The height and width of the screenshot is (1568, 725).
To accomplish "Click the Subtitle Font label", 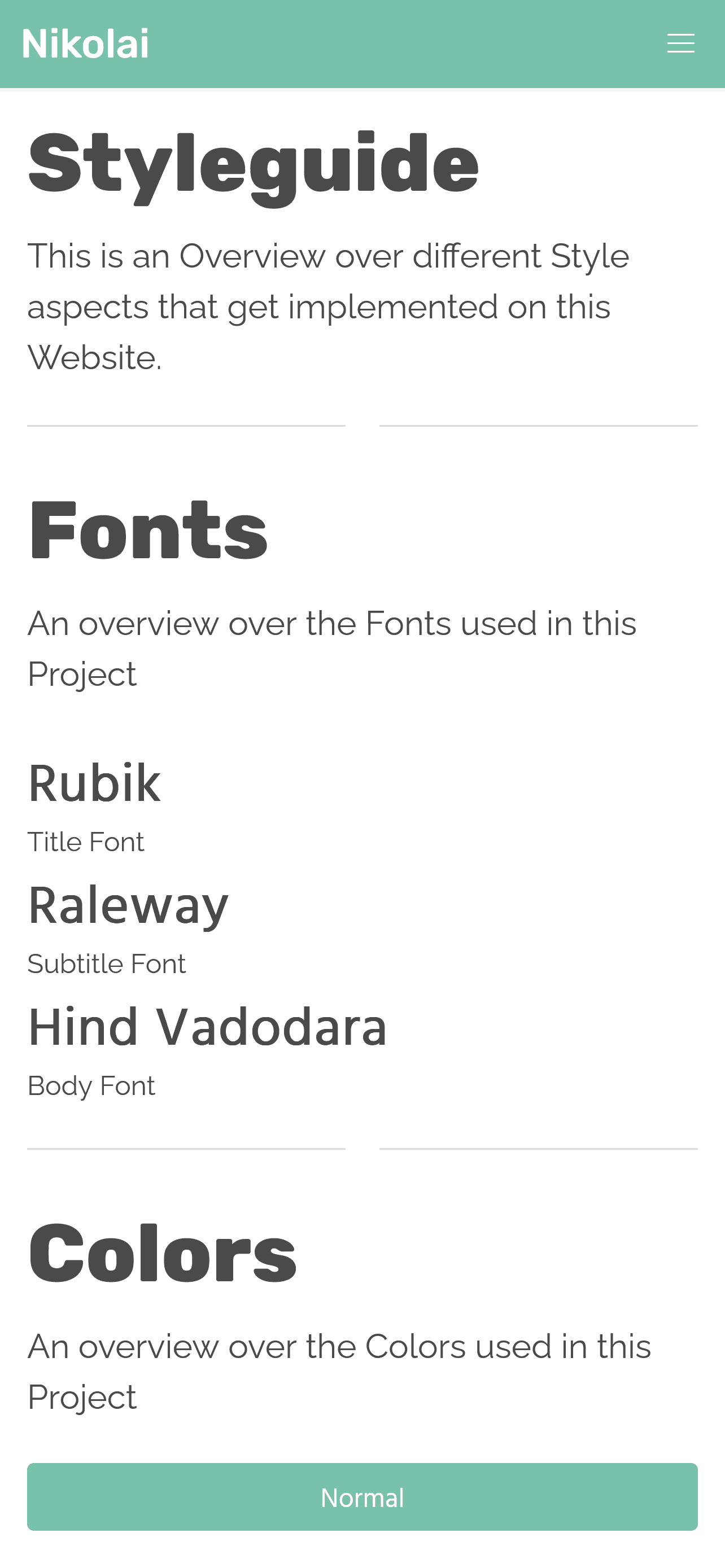I will [x=107, y=963].
